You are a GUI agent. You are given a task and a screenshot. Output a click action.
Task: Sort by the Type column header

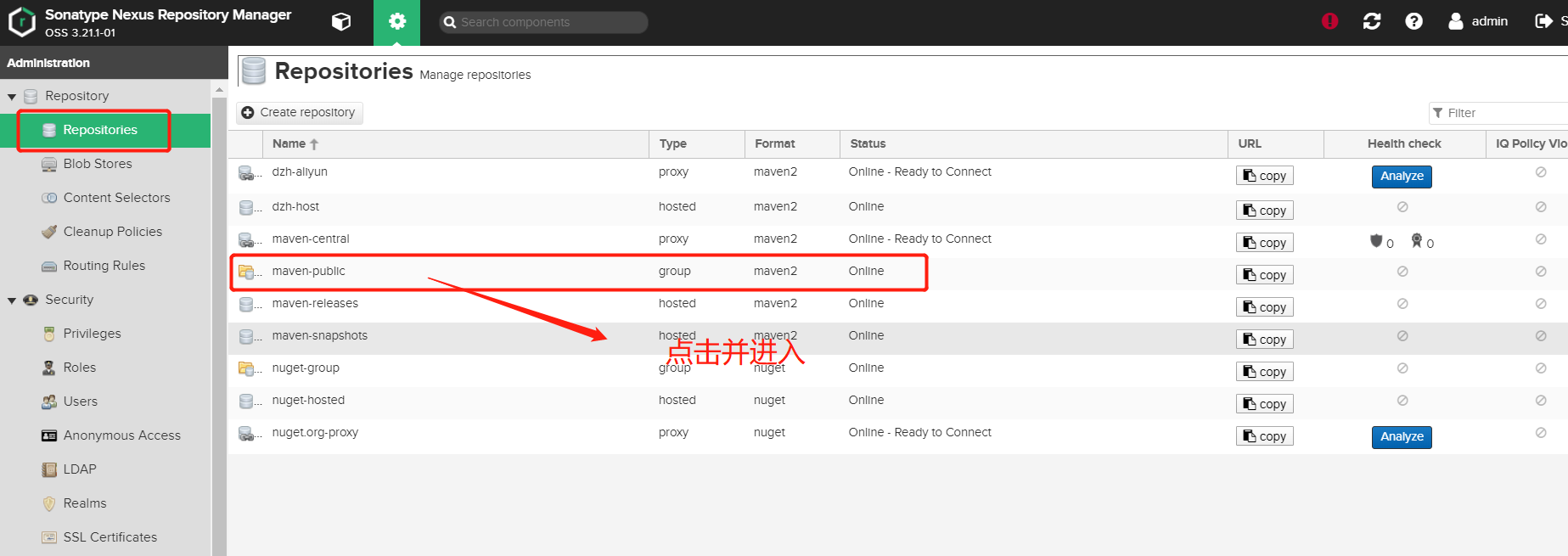697,144
